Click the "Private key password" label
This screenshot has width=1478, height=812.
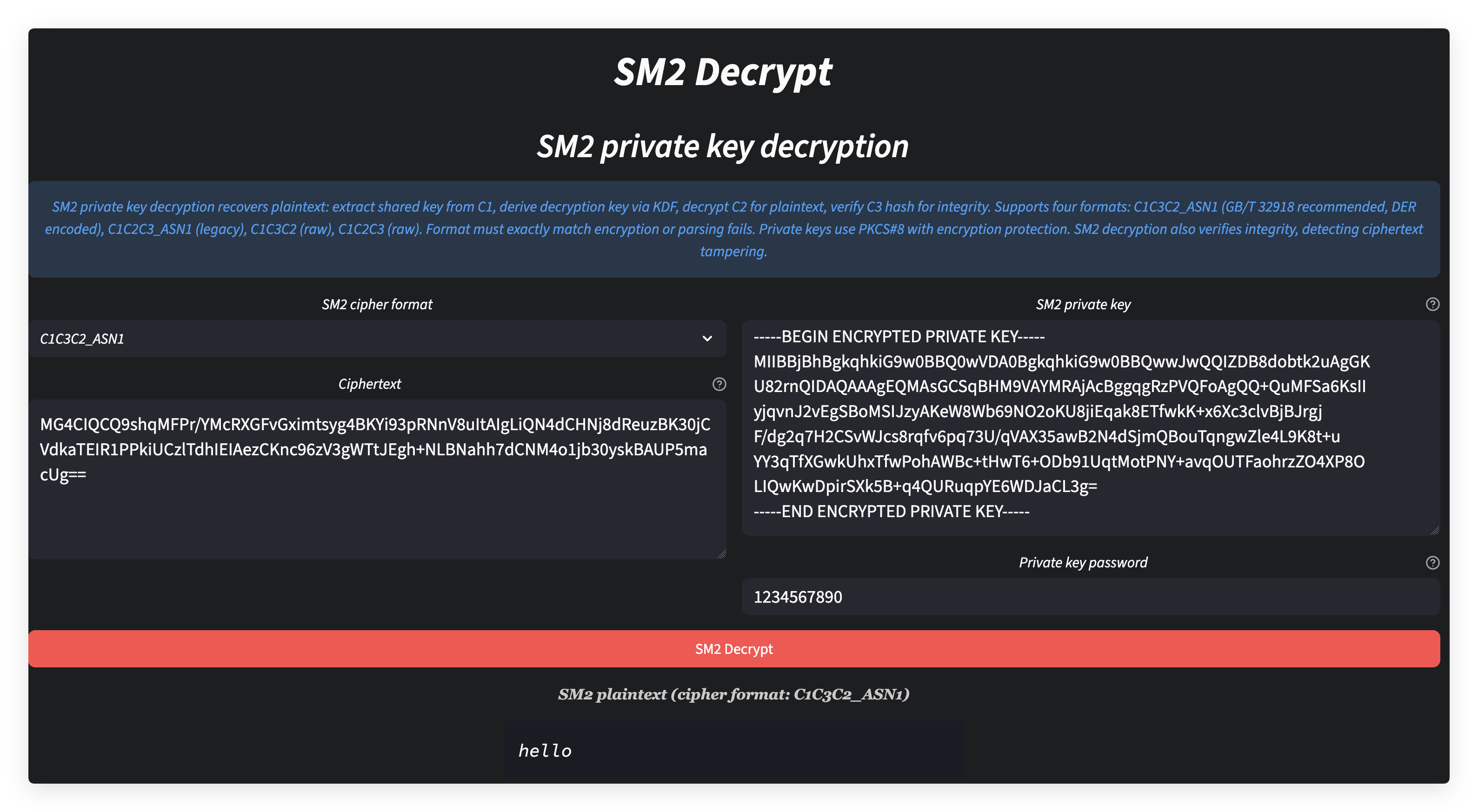1083,562
